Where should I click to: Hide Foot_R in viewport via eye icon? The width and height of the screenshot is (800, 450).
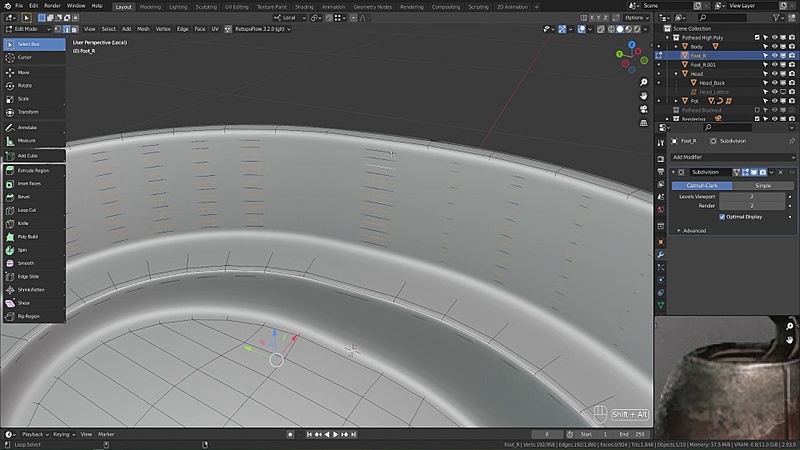(x=774, y=56)
